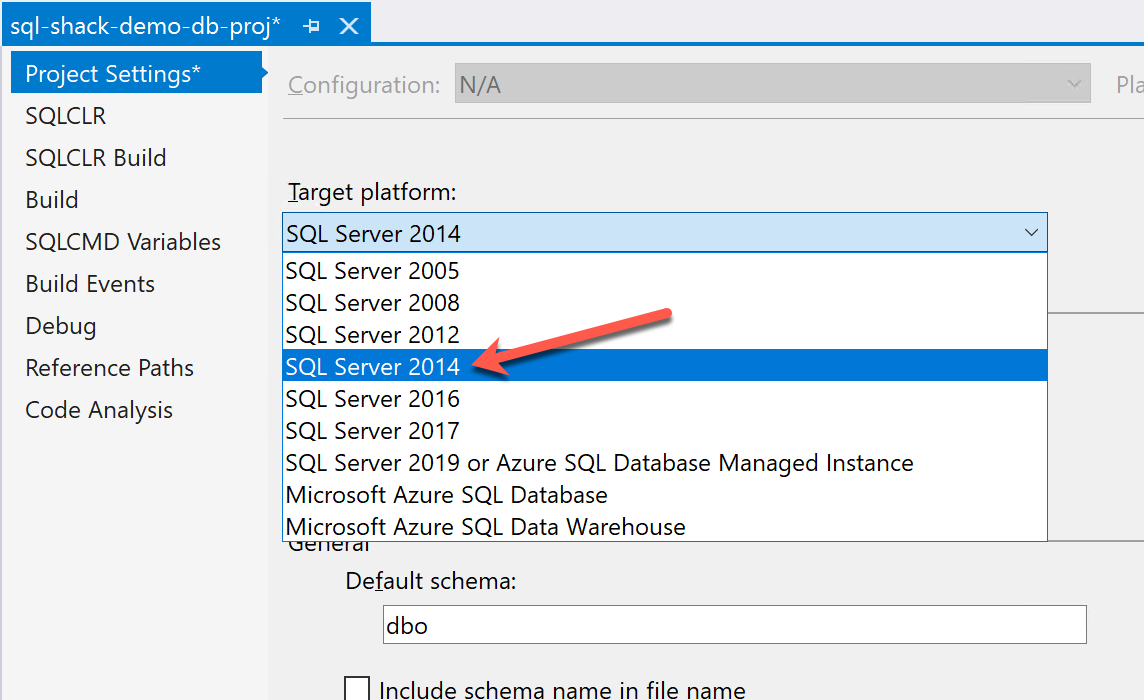Pick SQL Server 2012 target platform

coord(372,335)
